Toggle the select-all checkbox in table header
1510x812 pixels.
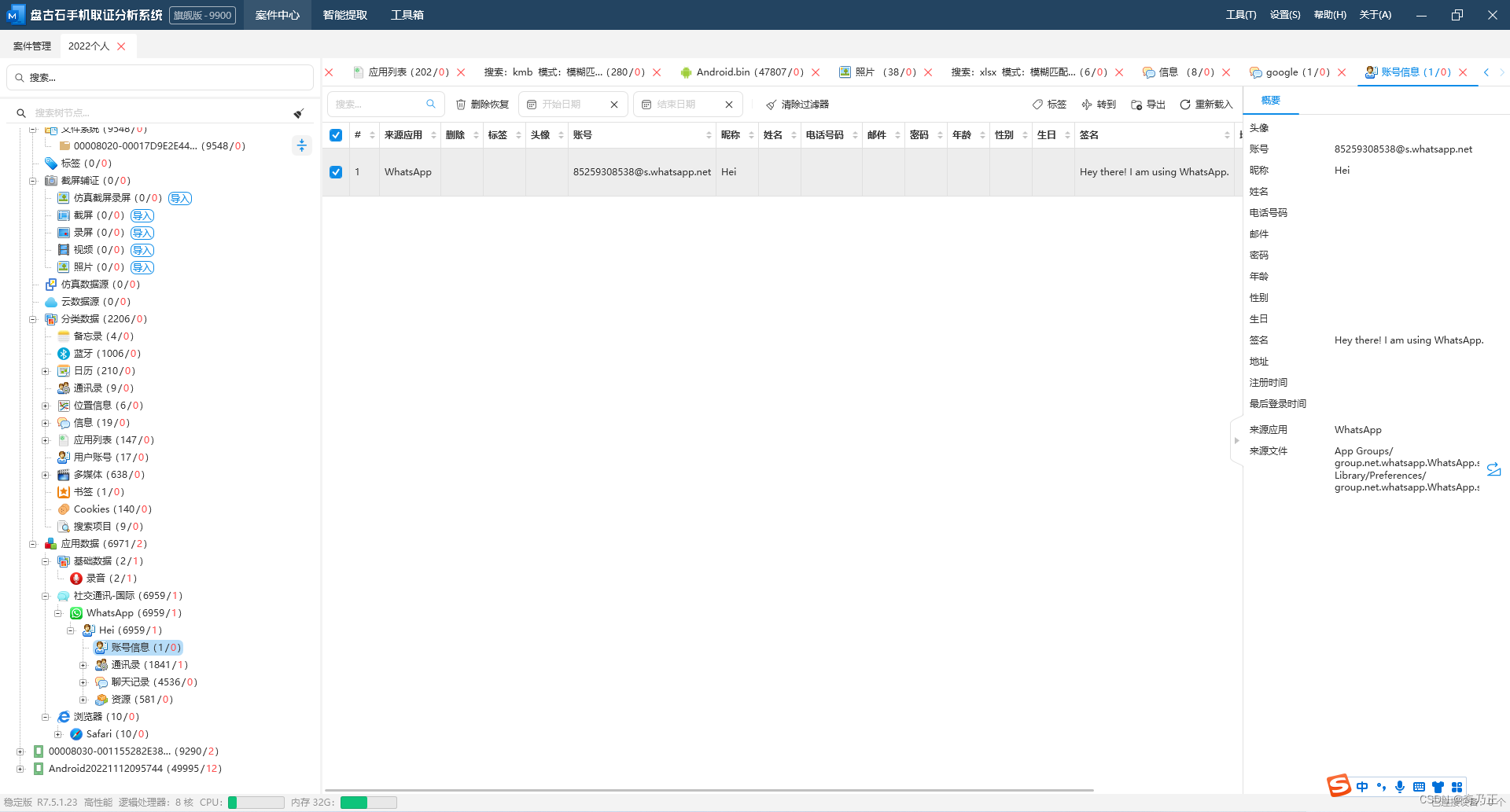(x=336, y=135)
